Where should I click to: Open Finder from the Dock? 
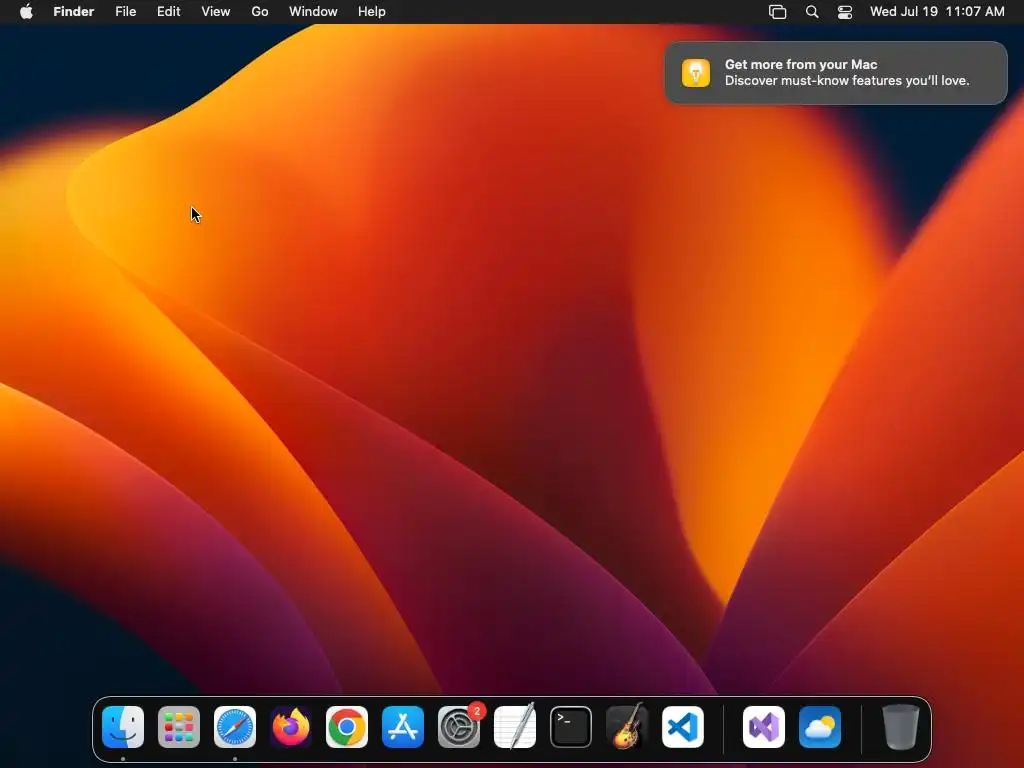123,727
